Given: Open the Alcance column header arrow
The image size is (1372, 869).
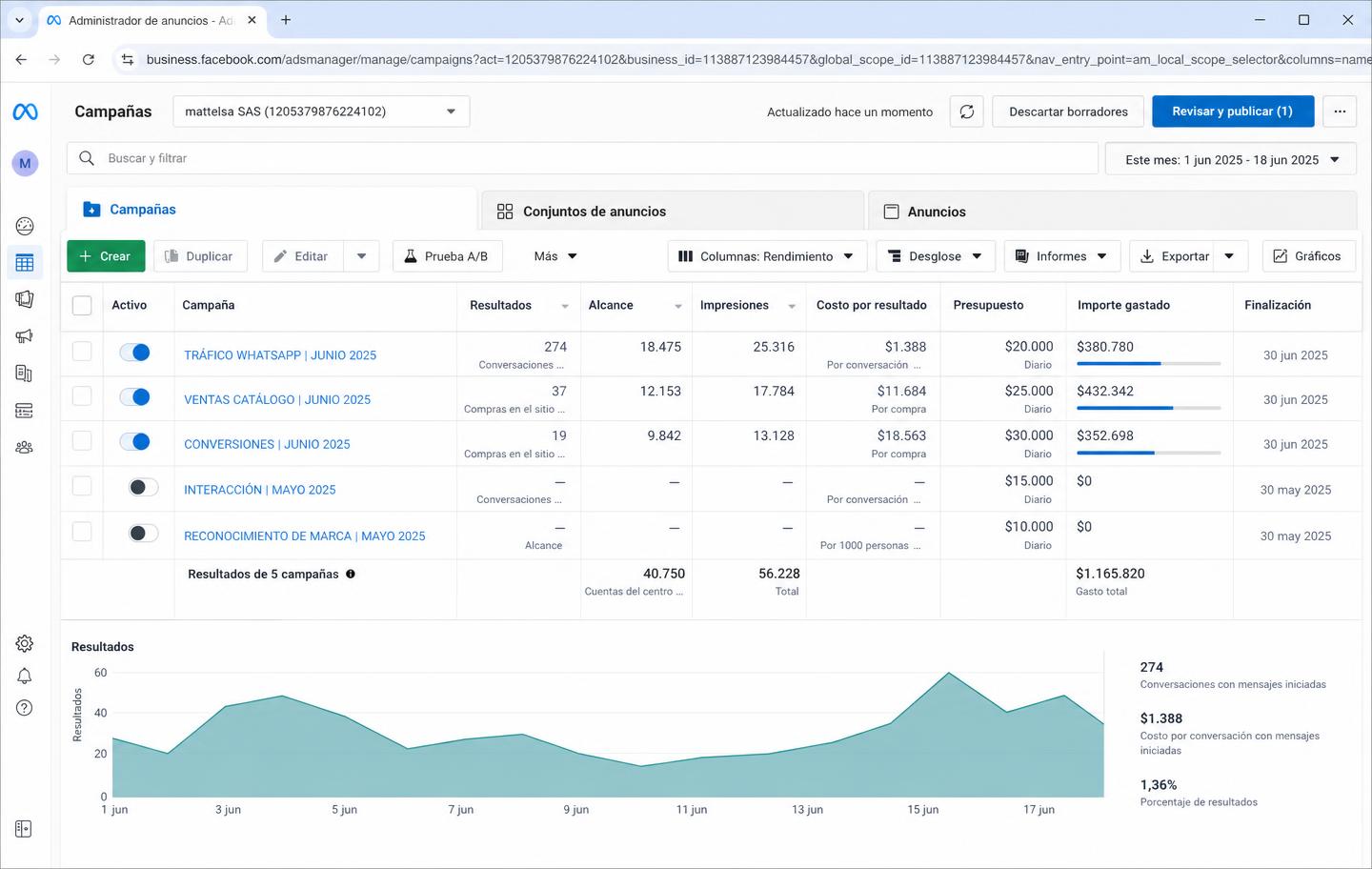Looking at the screenshot, I should coord(678,306).
